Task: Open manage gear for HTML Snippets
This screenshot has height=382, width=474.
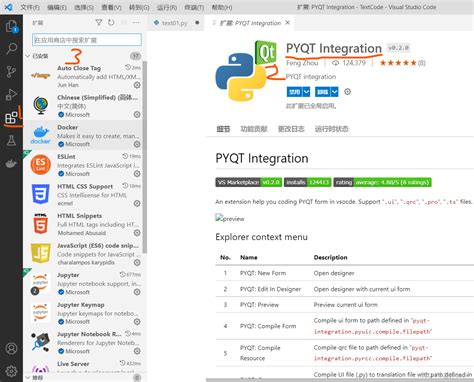Action: (137, 233)
